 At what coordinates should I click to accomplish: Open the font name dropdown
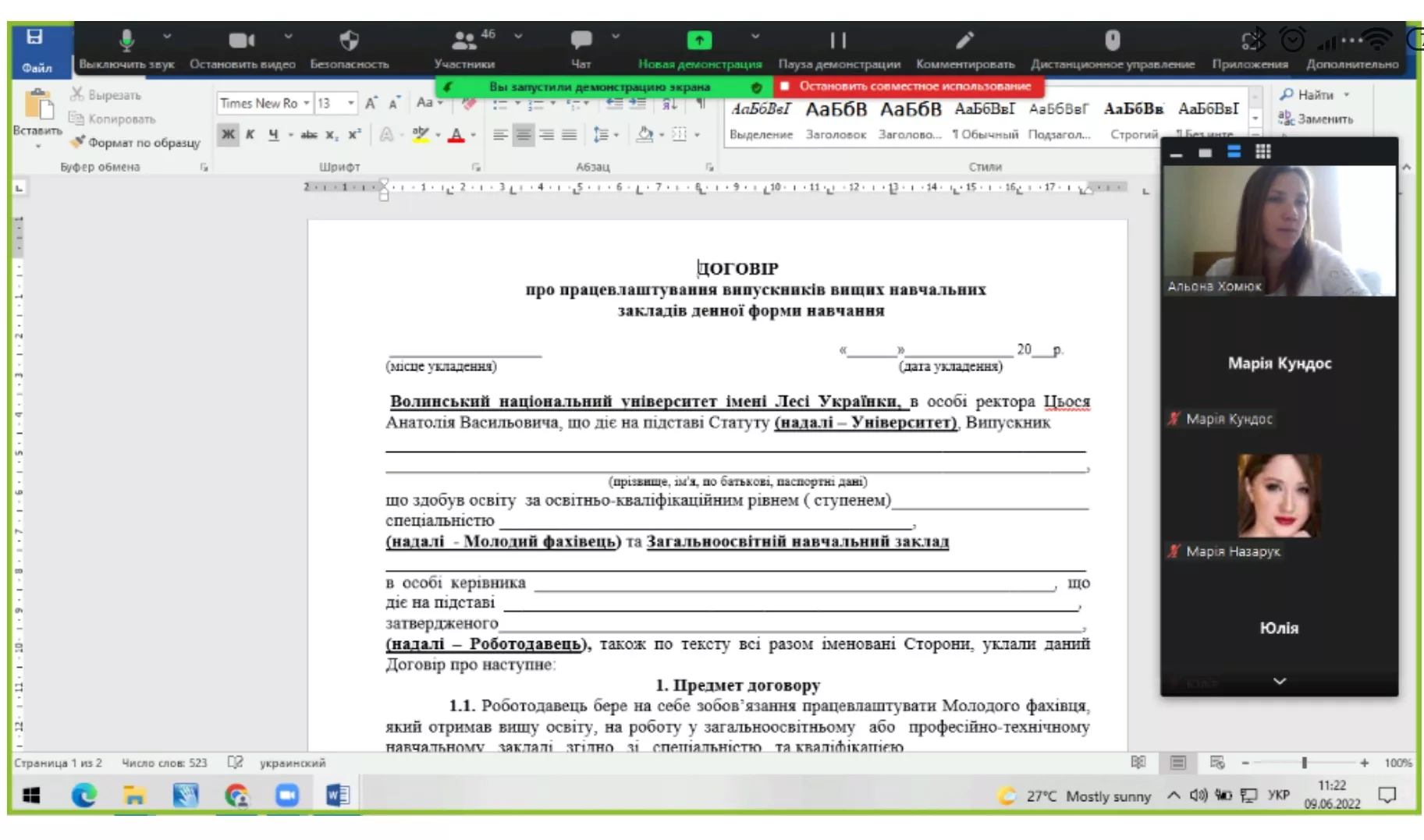coord(307,103)
